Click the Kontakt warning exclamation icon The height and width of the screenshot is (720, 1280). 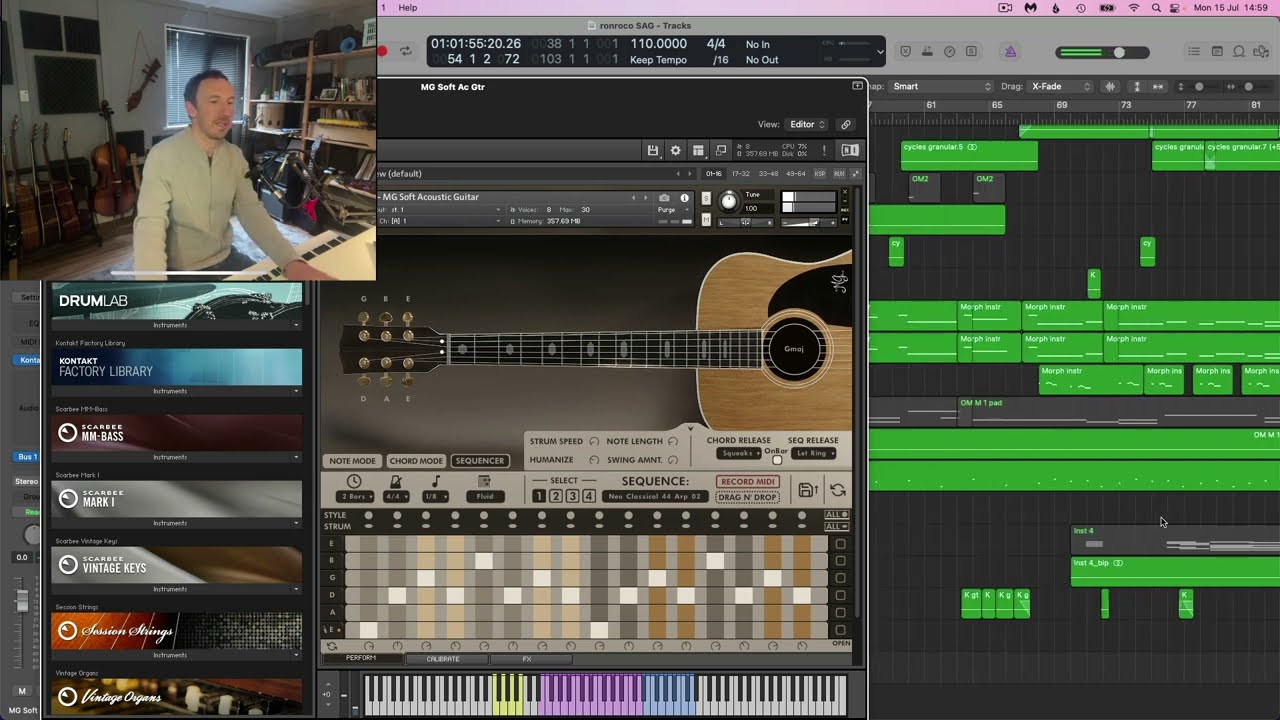point(824,150)
